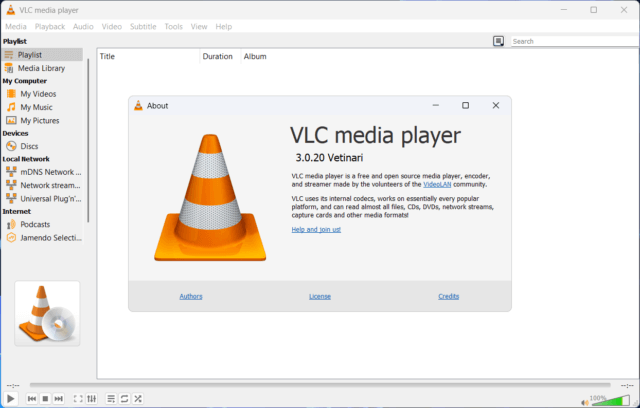The image size is (640, 408).
Task: Click the VLC cone icon in About title bar
Action: [138, 106]
